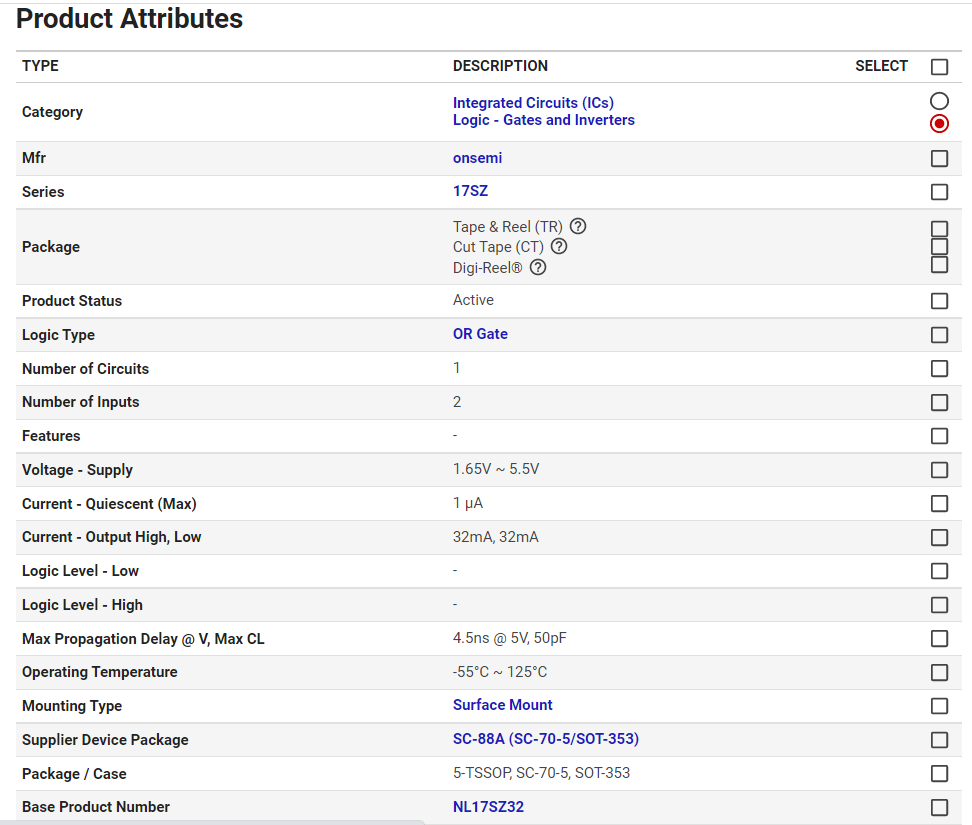Check the Operating Temperature row checkbox
Viewport: 972px width, 825px height.
pyautogui.click(x=939, y=672)
